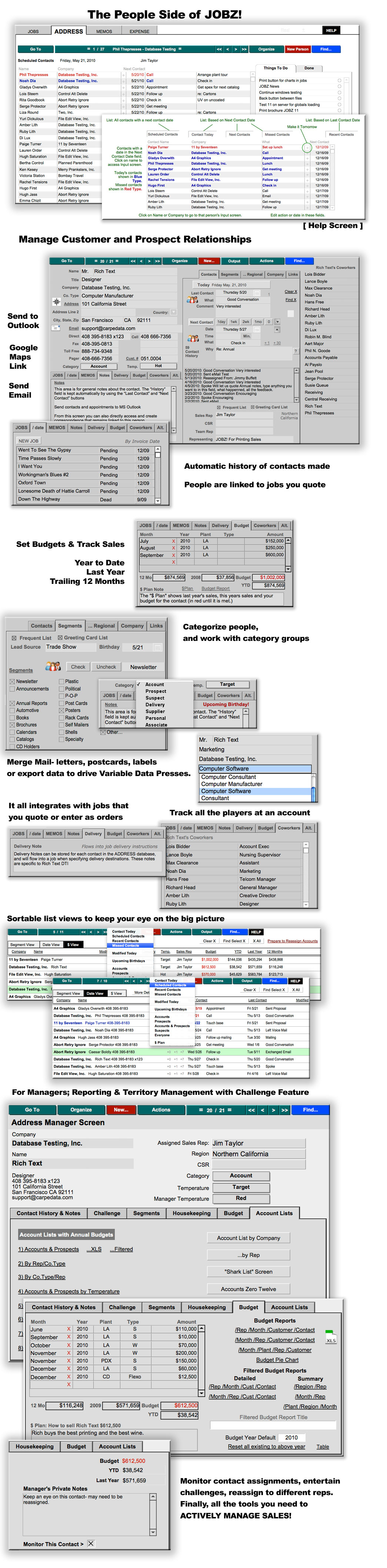Open the Budget Pie Chart link
387x1568 pixels.
point(277,1359)
